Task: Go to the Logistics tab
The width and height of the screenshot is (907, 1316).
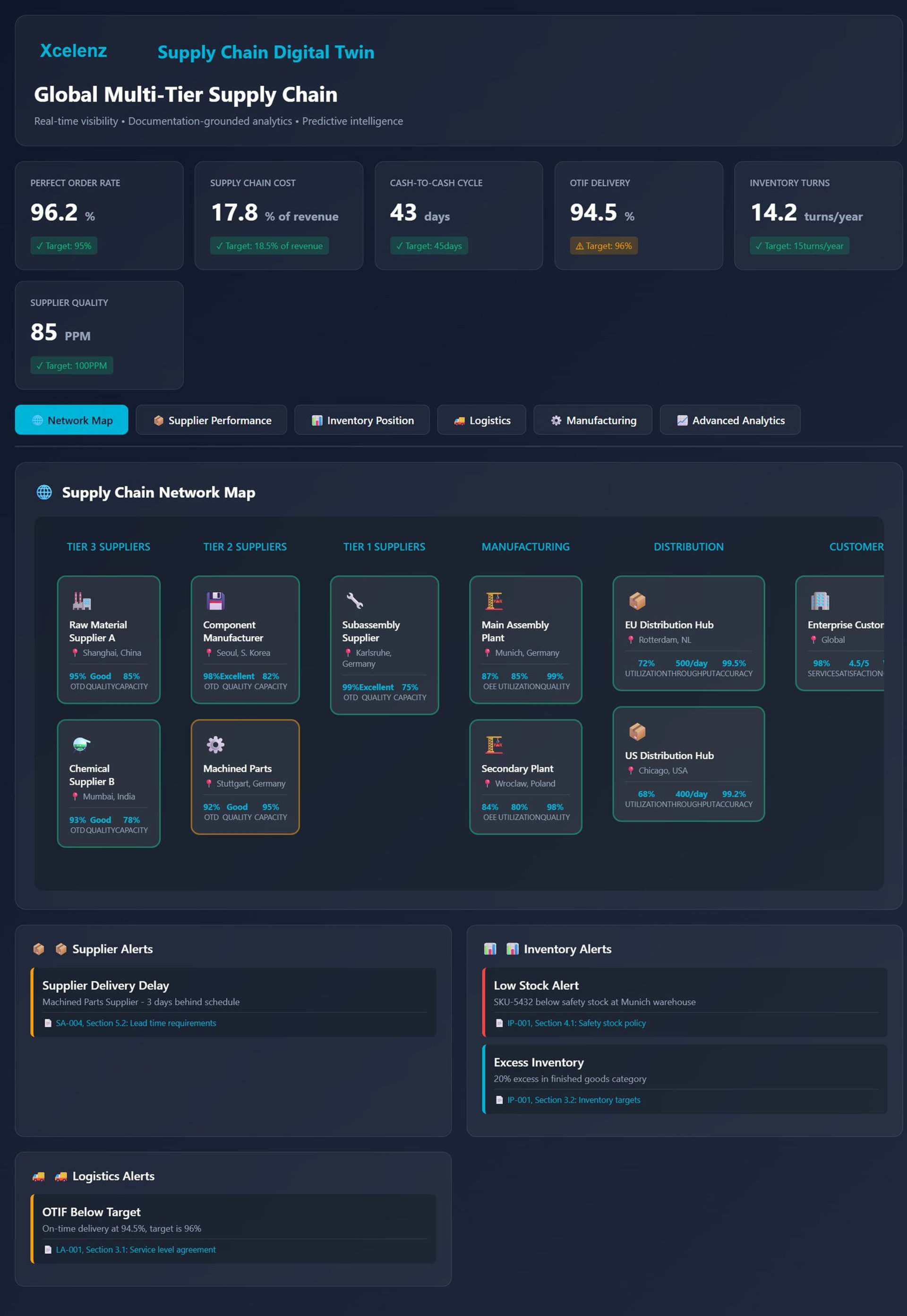Action: [481, 420]
